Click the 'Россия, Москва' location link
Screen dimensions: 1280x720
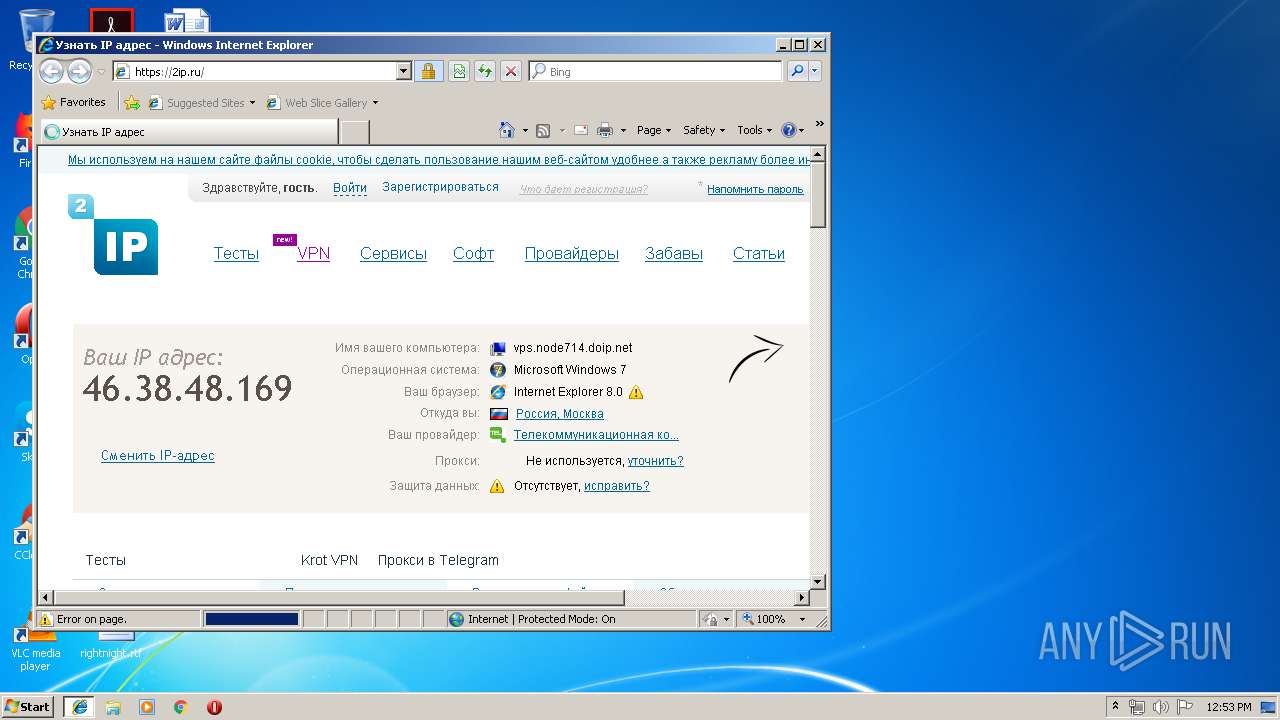[560, 414]
